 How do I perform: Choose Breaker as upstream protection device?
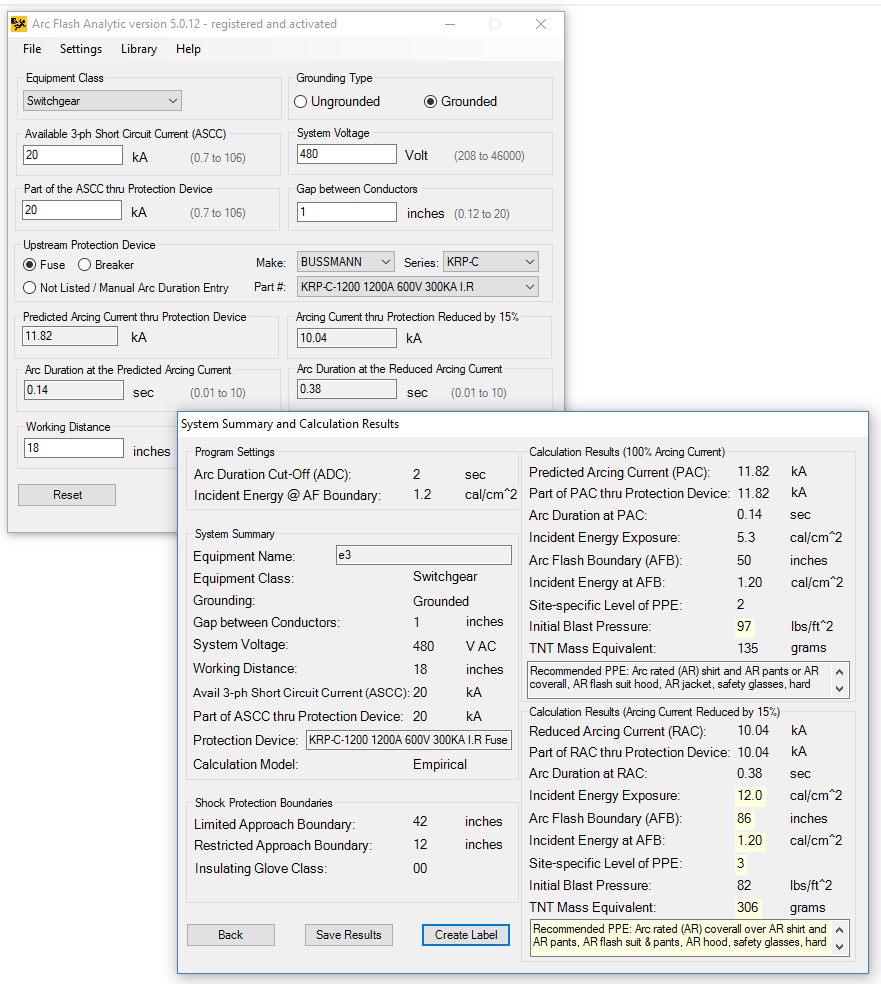[x=85, y=265]
